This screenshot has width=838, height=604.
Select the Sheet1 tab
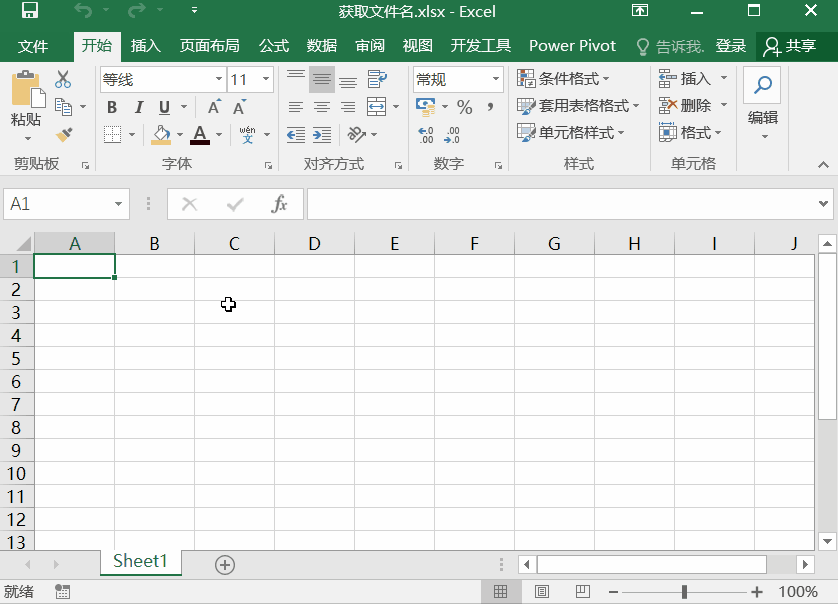tap(141, 561)
